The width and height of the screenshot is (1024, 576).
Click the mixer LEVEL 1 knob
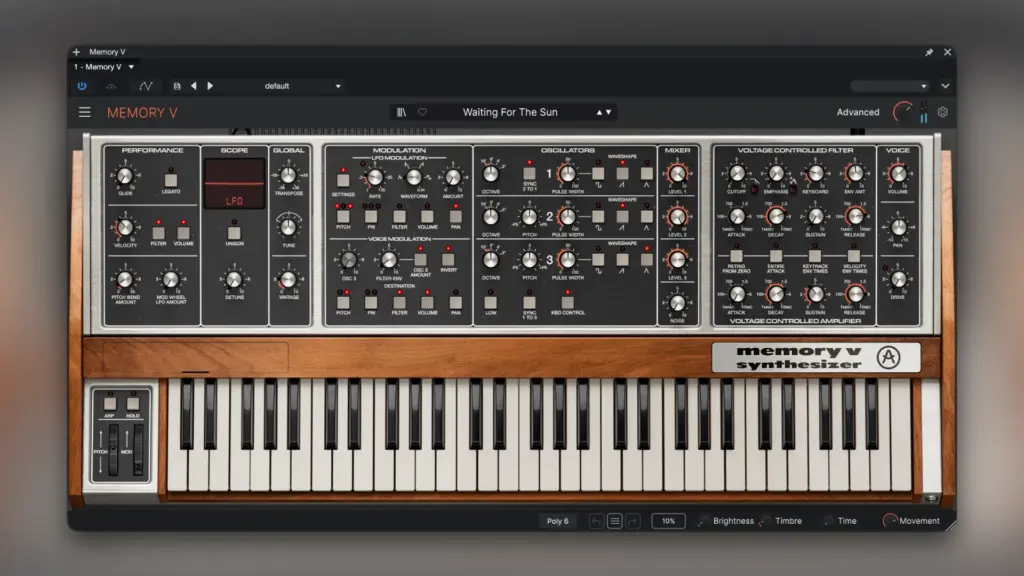point(677,173)
